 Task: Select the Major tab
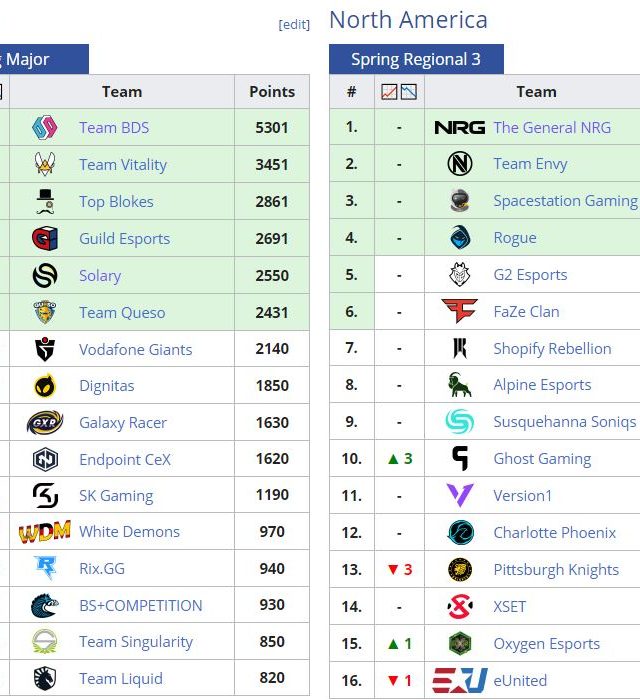click(x=28, y=59)
